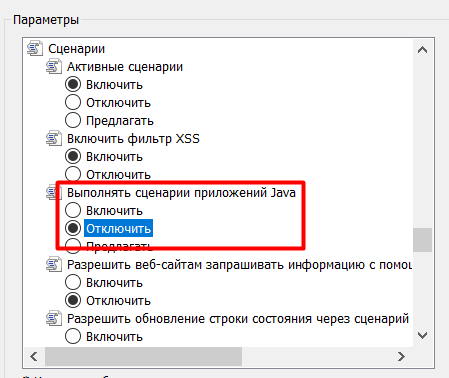
Task: Click the icon beside Разрешить веб-сайтам запрашивать информацию
Action: [x=54, y=264]
